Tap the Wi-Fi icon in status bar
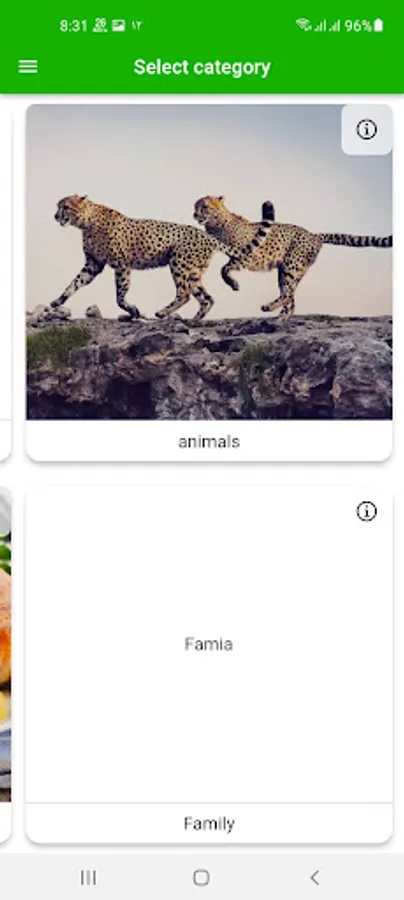Viewport: 404px width, 900px height. (304, 25)
